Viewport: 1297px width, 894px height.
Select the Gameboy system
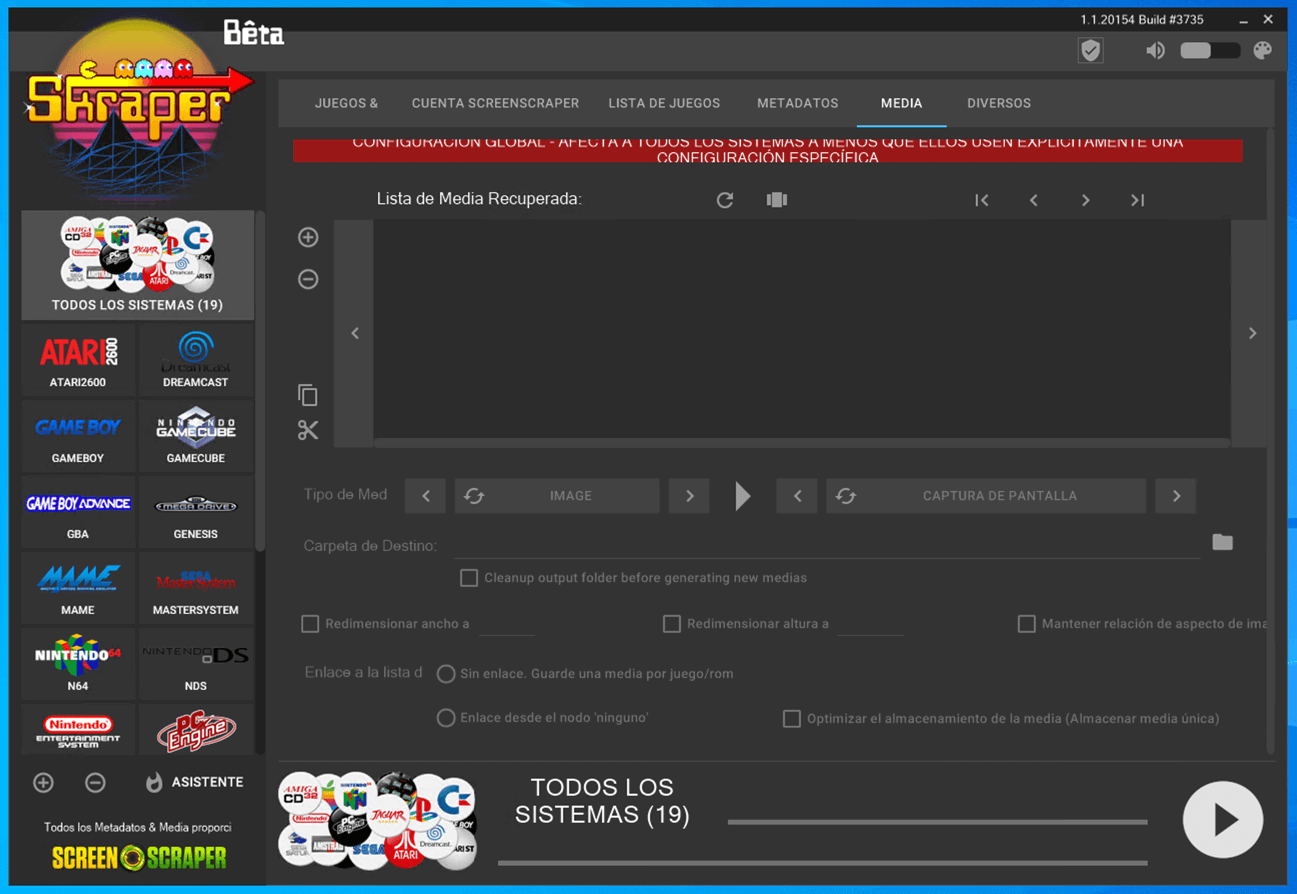[78, 437]
